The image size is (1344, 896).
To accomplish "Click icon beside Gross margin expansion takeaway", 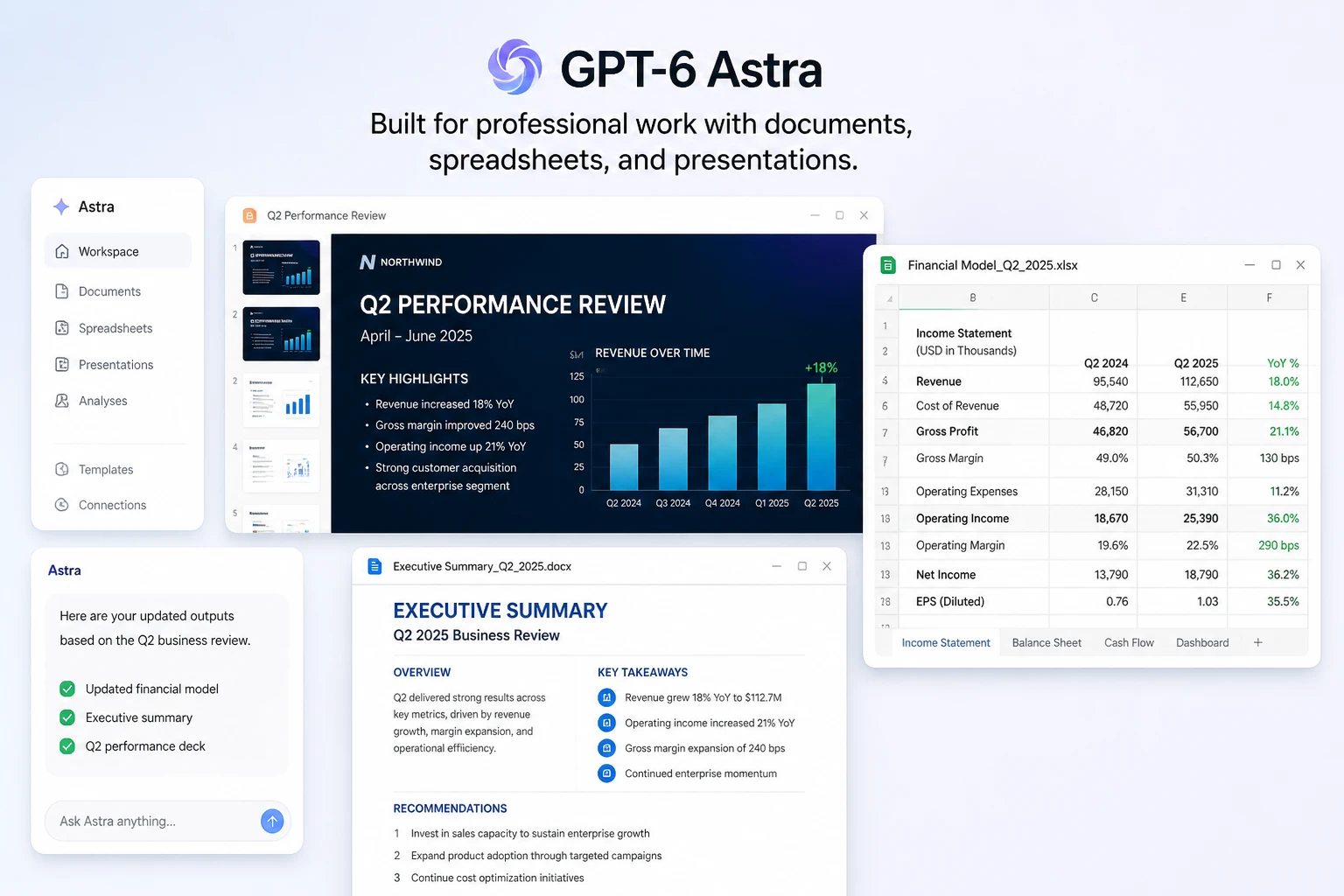I will click(606, 748).
